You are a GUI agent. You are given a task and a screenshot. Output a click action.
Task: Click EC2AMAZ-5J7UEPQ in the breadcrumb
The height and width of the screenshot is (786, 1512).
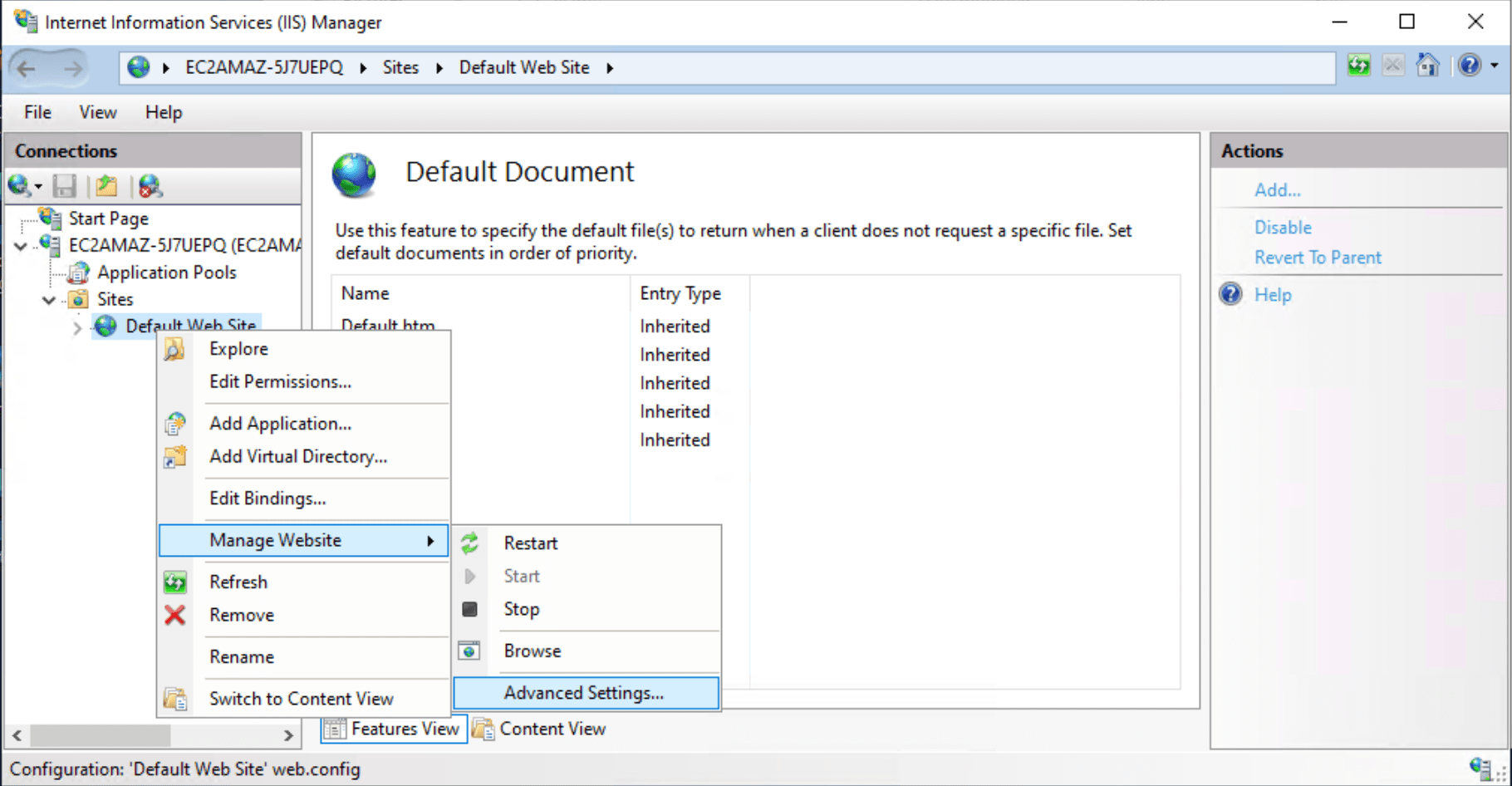coord(264,67)
